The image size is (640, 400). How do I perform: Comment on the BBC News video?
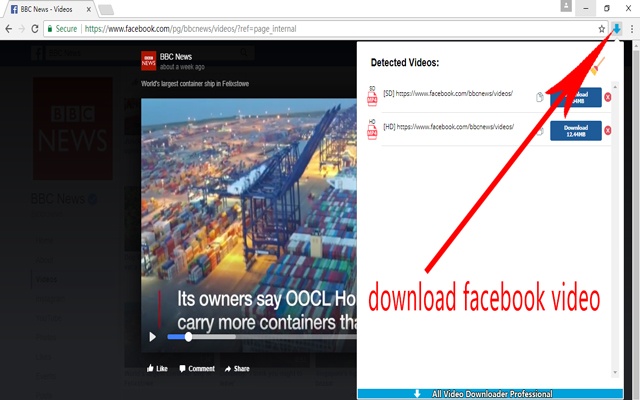[197, 369]
